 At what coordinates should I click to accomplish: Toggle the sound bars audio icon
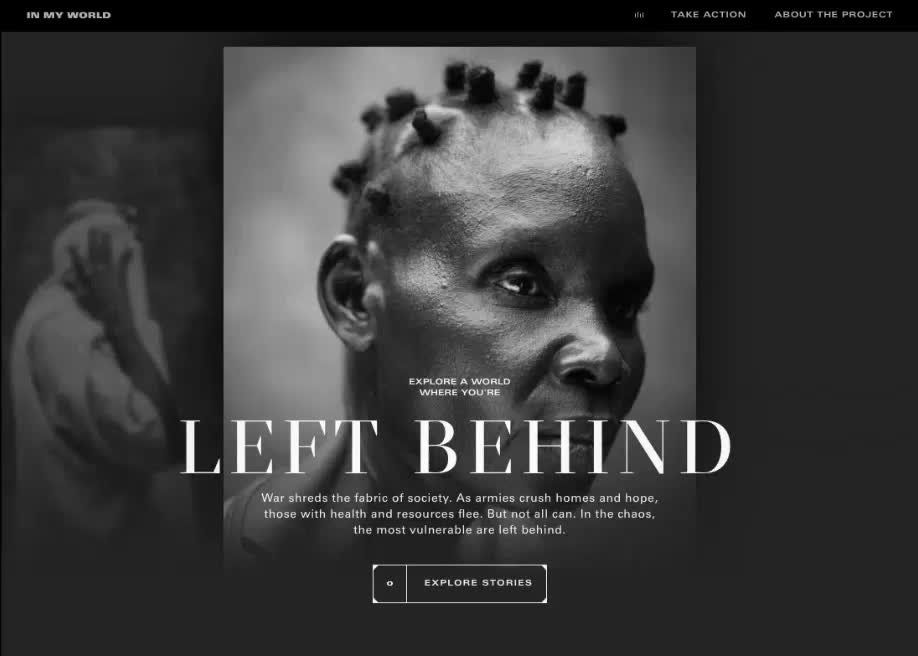pos(639,15)
